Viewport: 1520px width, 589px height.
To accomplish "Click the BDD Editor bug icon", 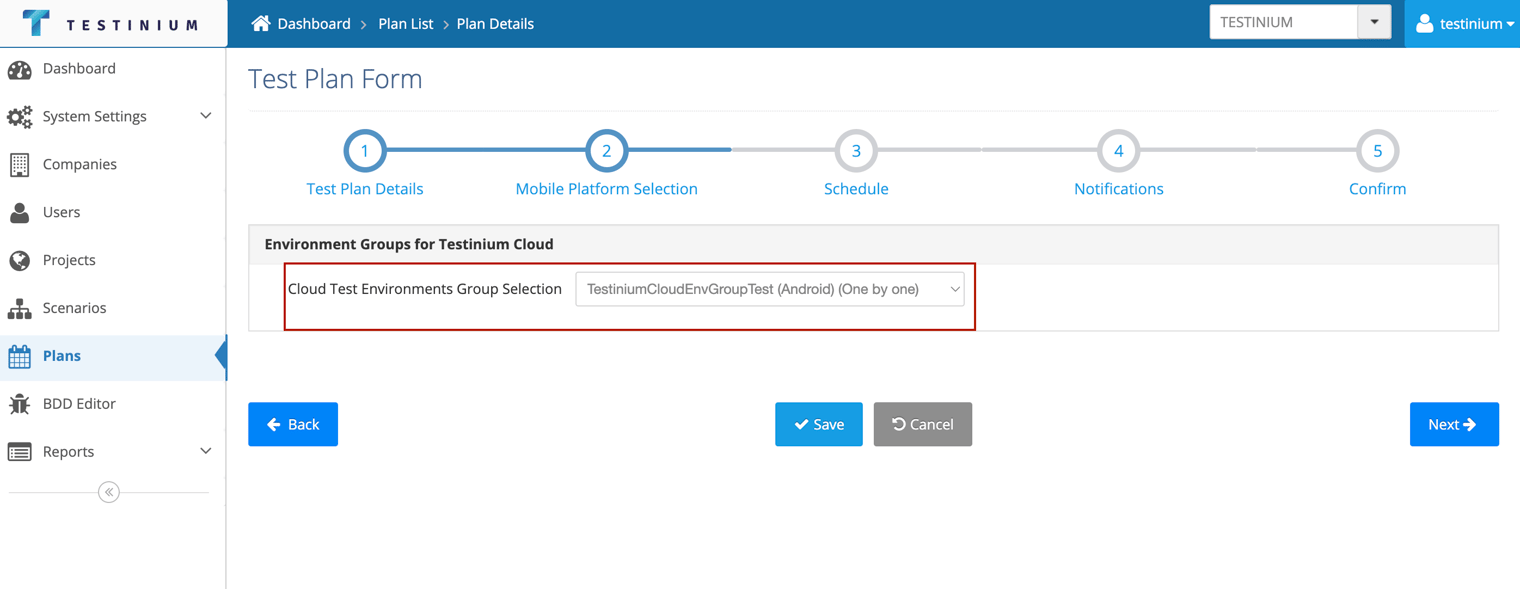I will point(19,404).
